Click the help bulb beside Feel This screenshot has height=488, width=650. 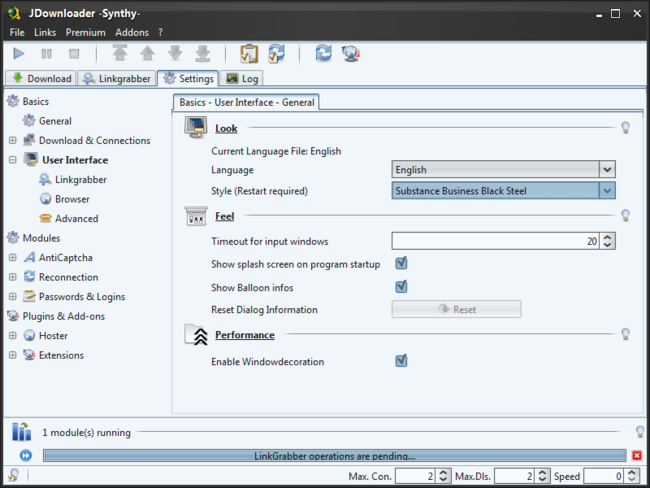coord(626,215)
